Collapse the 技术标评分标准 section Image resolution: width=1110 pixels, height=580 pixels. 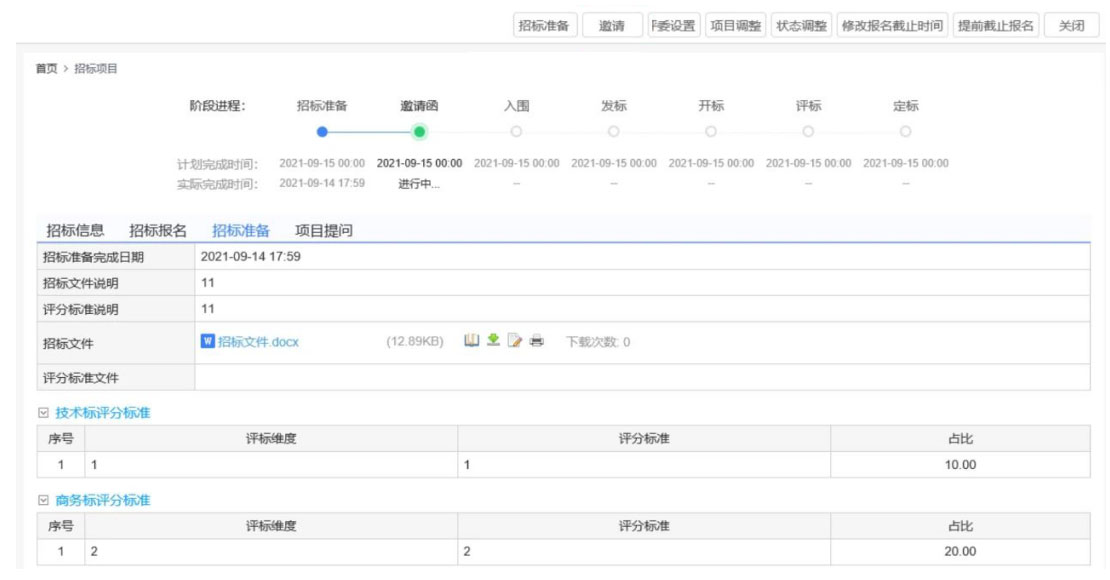(42, 413)
